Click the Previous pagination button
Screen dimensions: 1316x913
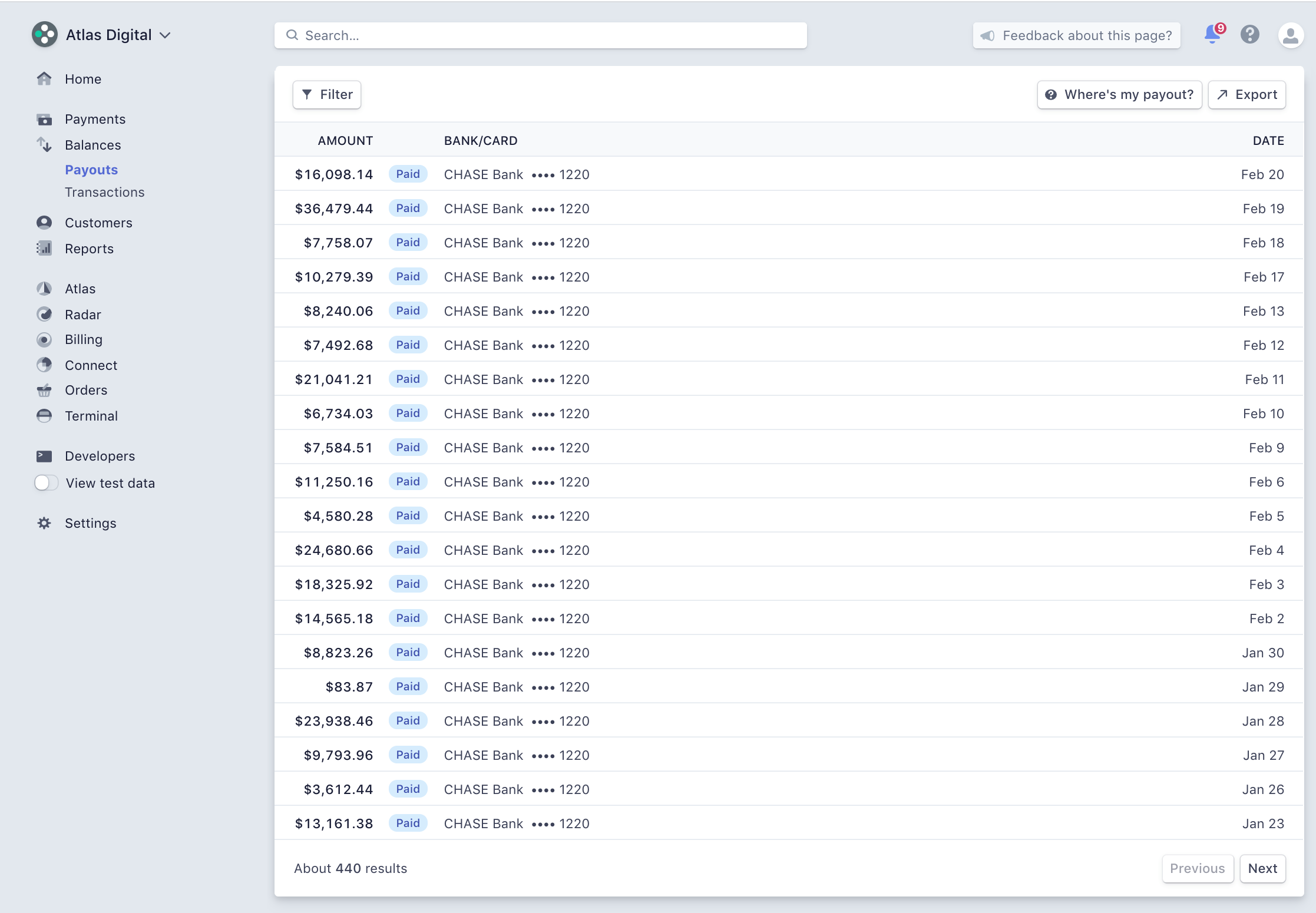(1198, 868)
